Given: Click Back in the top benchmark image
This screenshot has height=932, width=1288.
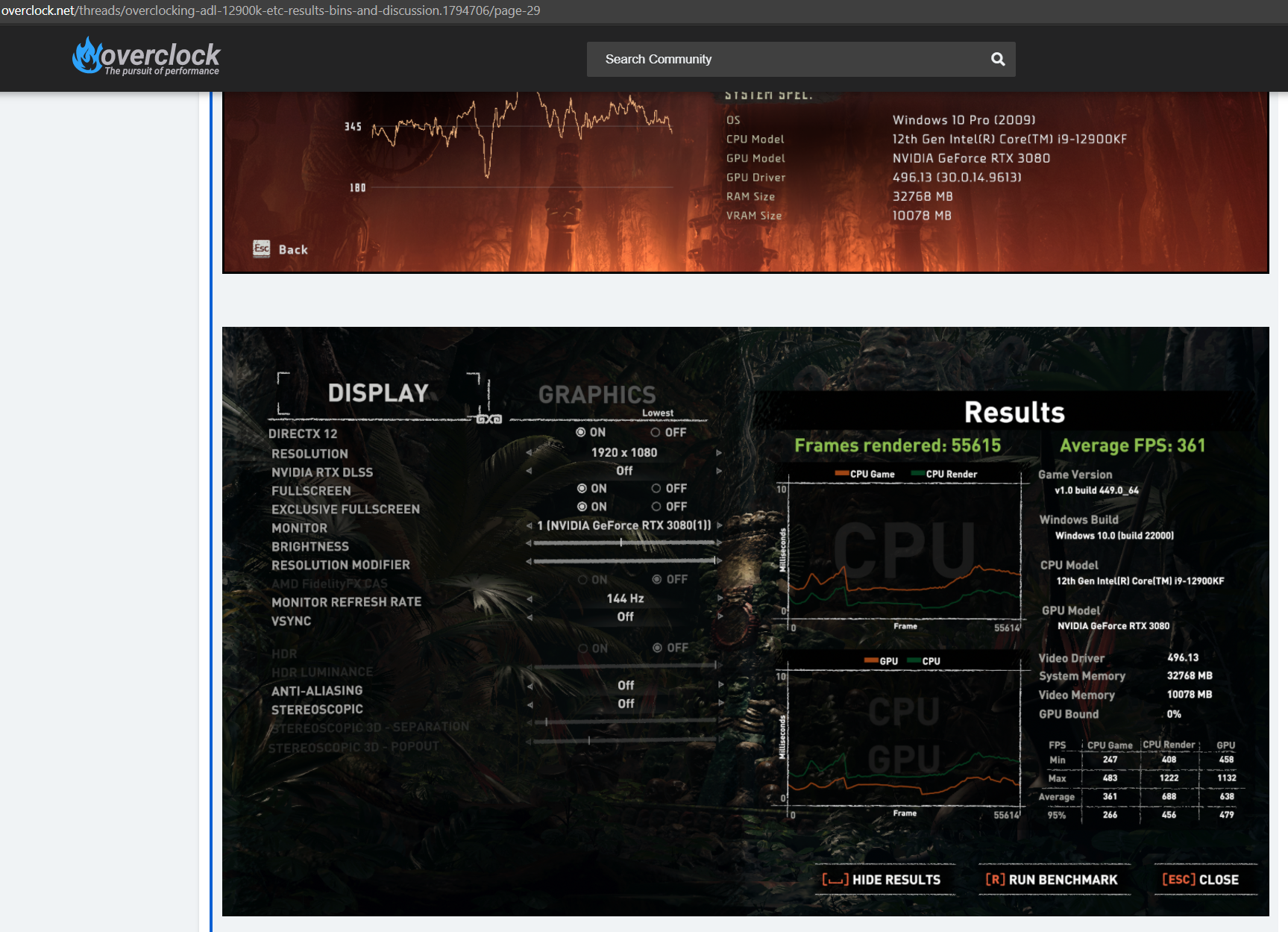Looking at the screenshot, I should [x=293, y=249].
